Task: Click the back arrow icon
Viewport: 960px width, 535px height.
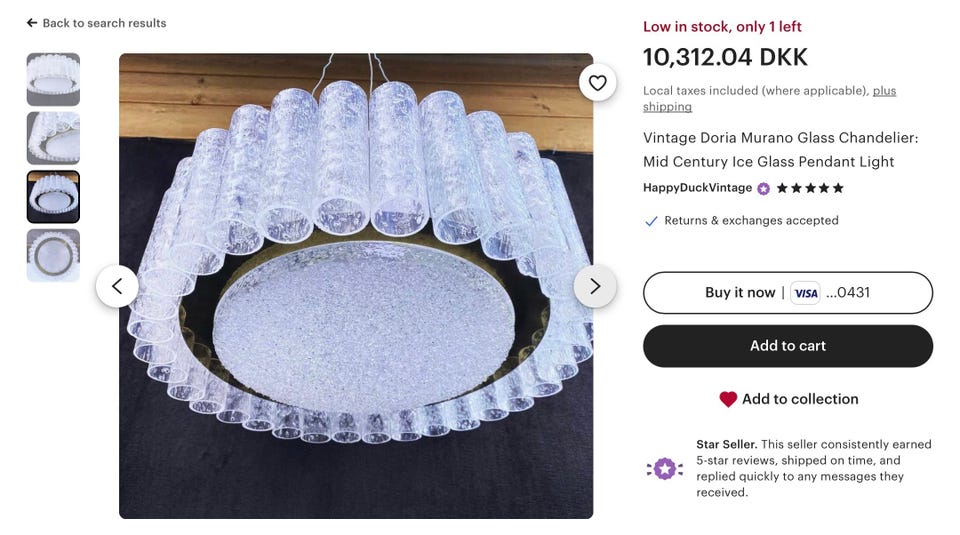Action: click(32, 23)
